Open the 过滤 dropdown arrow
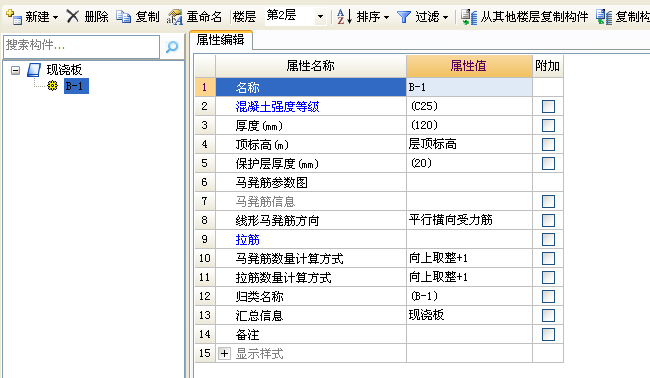This screenshot has width=650, height=378. [x=445, y=18]
